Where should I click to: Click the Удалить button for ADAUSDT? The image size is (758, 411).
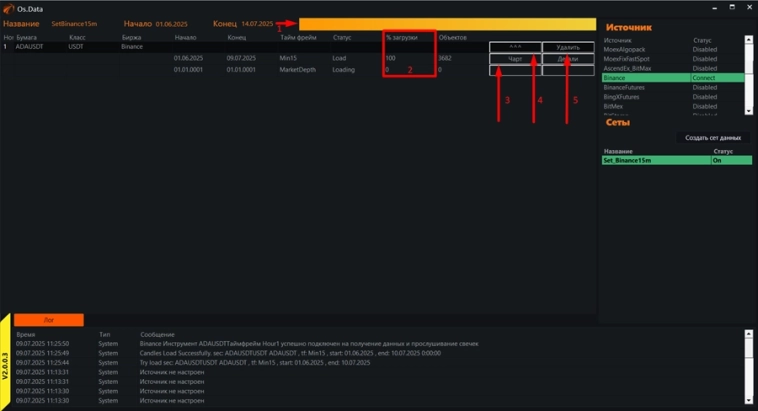568,47
